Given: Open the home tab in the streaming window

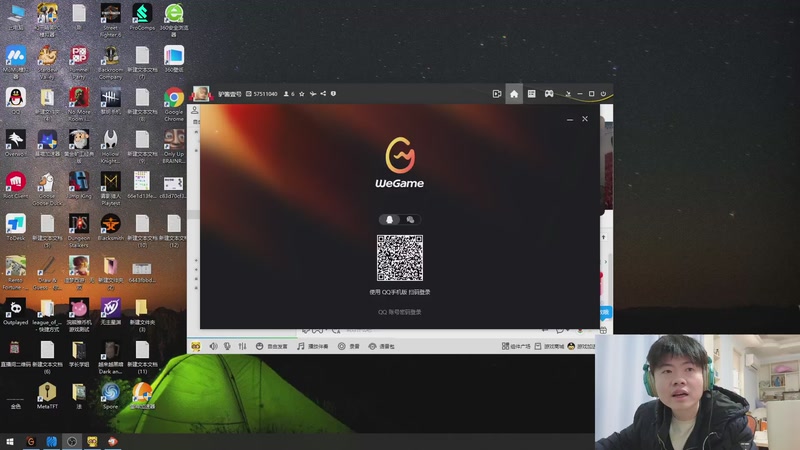Looking at the screenshot, I should [514, 94].
